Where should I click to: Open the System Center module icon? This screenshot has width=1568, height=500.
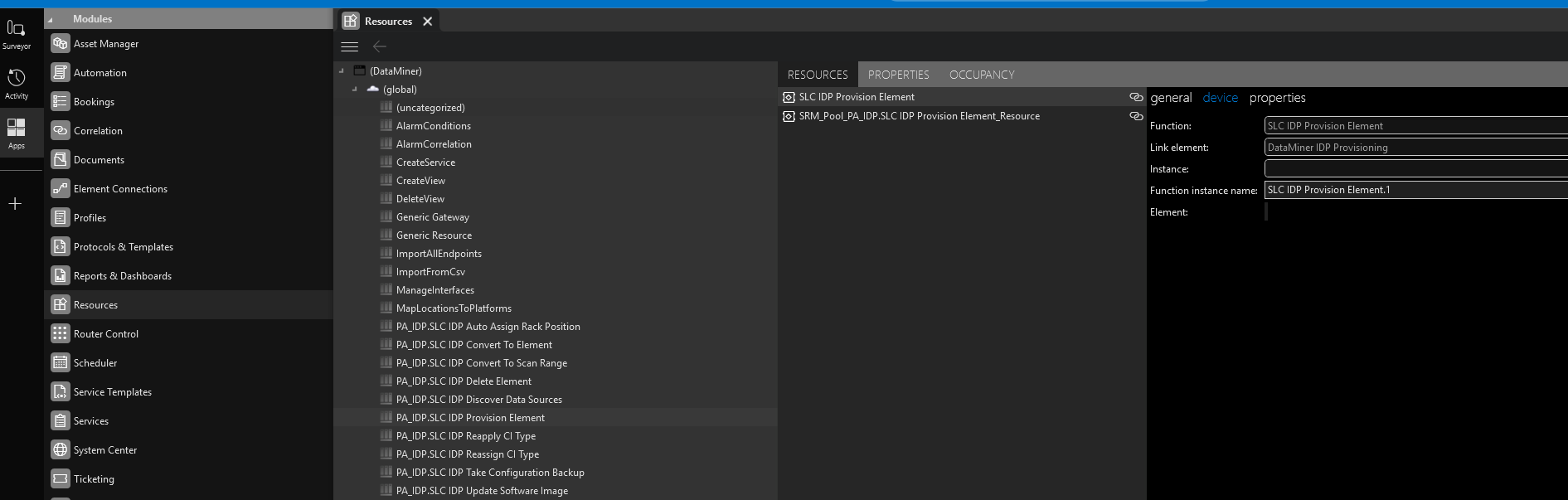(60, 450)
